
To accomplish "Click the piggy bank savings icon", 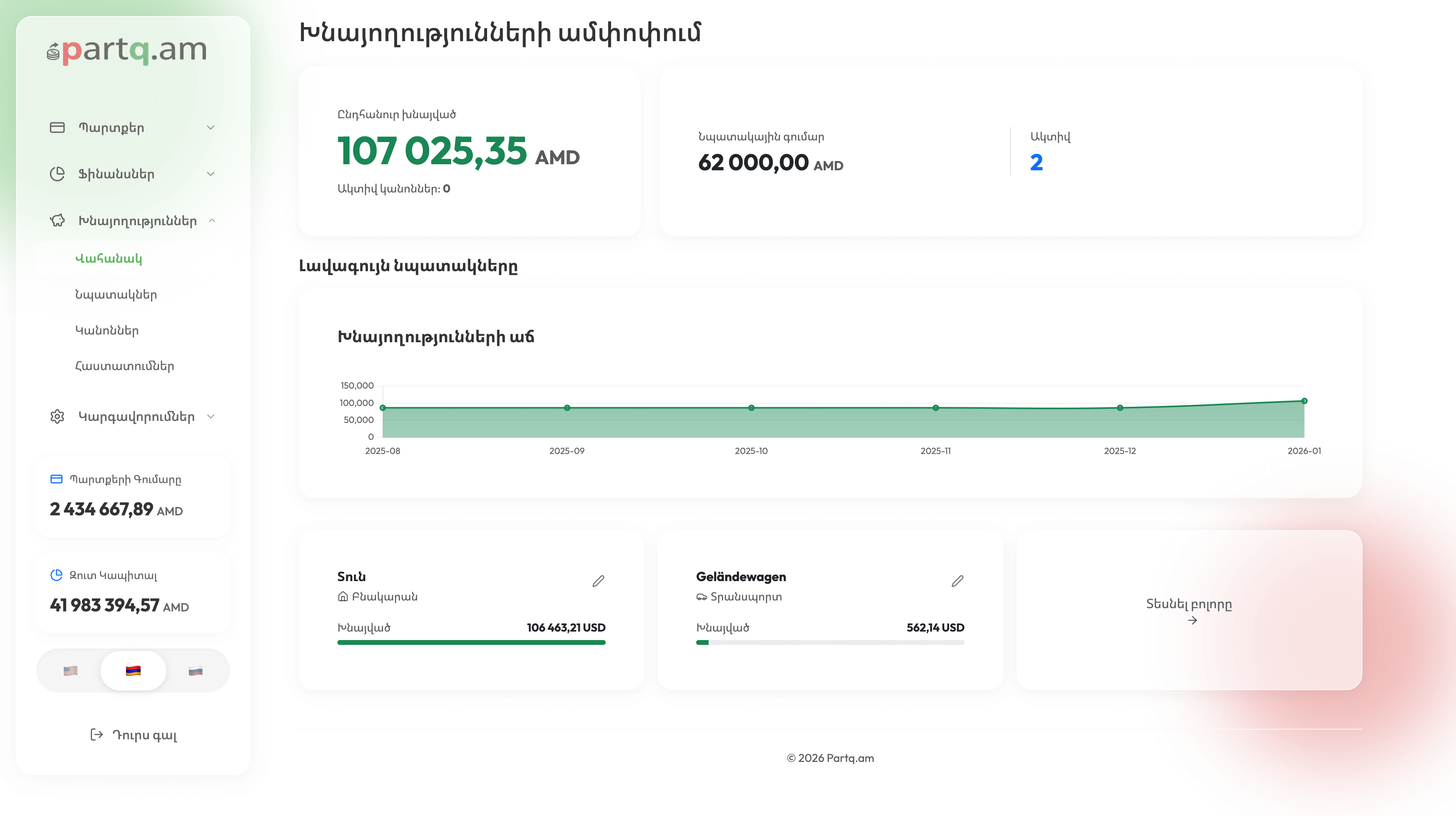I will (x=57, y=220).
